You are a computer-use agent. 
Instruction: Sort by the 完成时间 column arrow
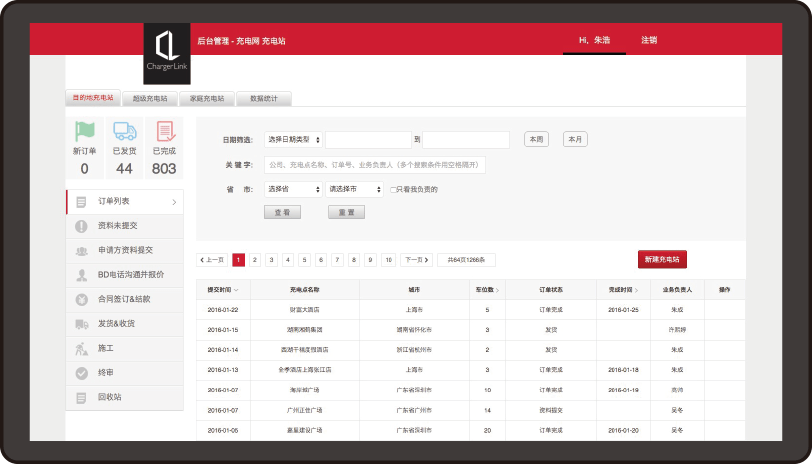(x=636, y=290)
